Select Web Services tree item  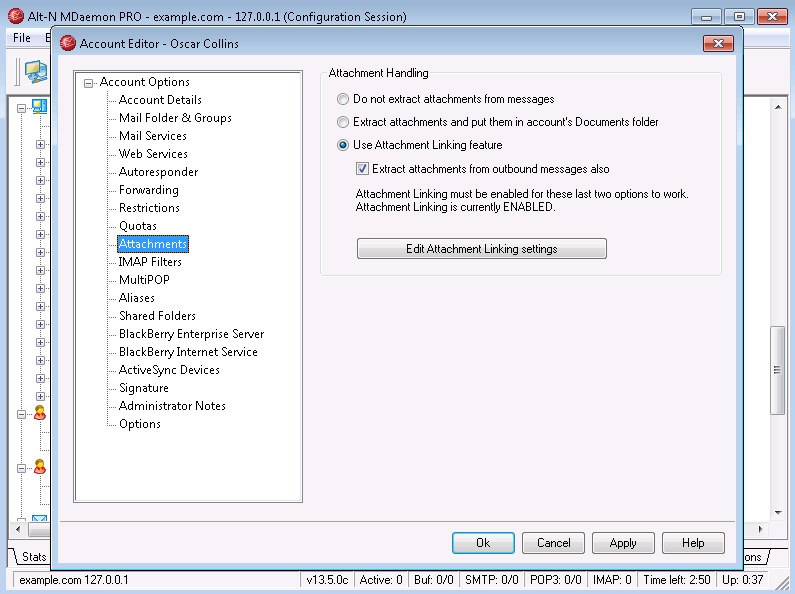pos(153,154)
